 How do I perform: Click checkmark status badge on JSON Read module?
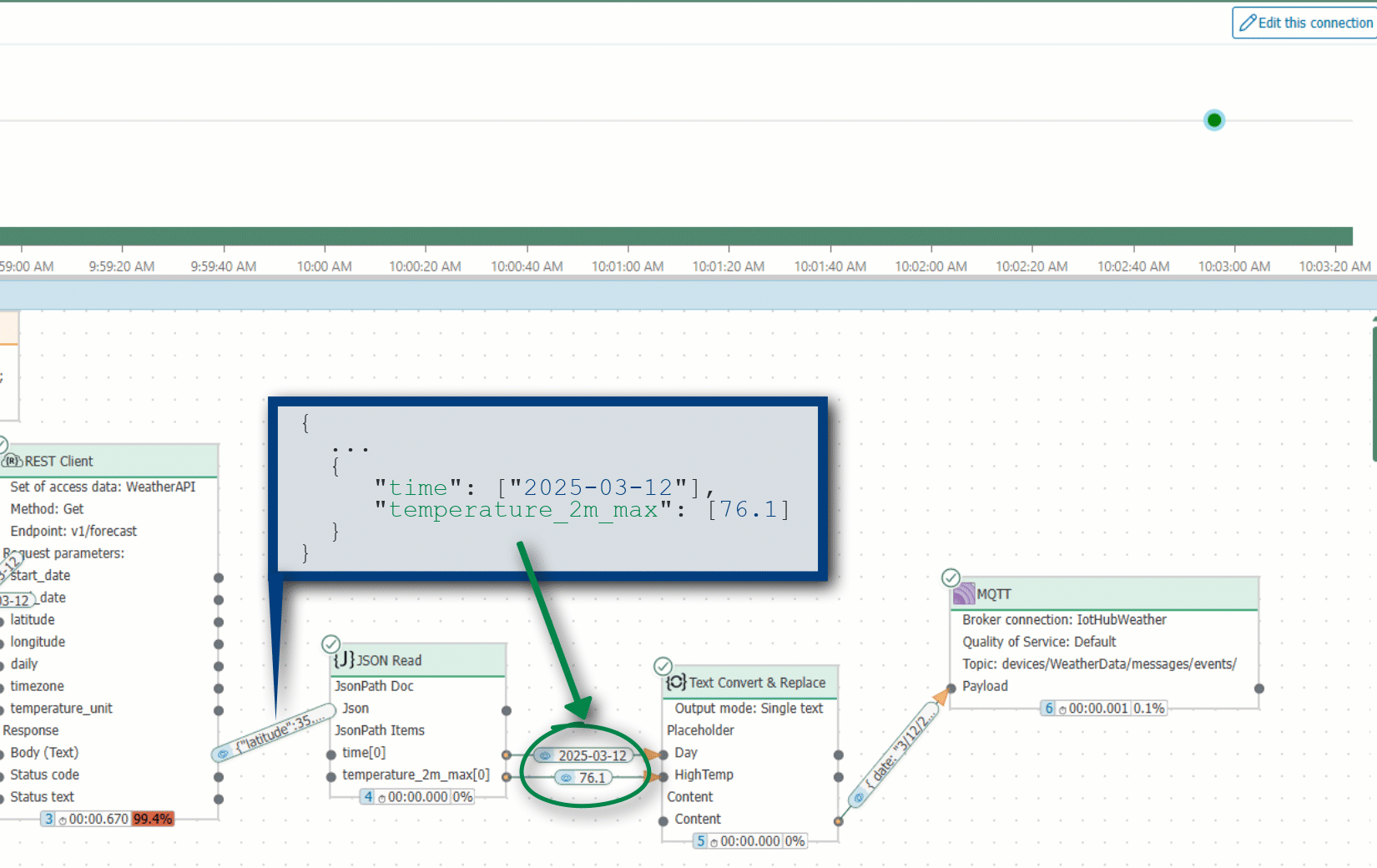[x=330, y=644]
